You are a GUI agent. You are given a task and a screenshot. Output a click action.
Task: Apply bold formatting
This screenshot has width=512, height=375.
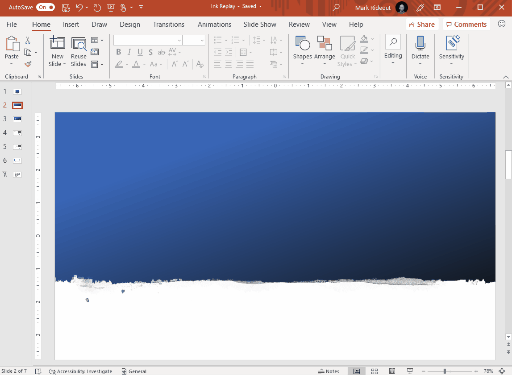tap(119, 52)
